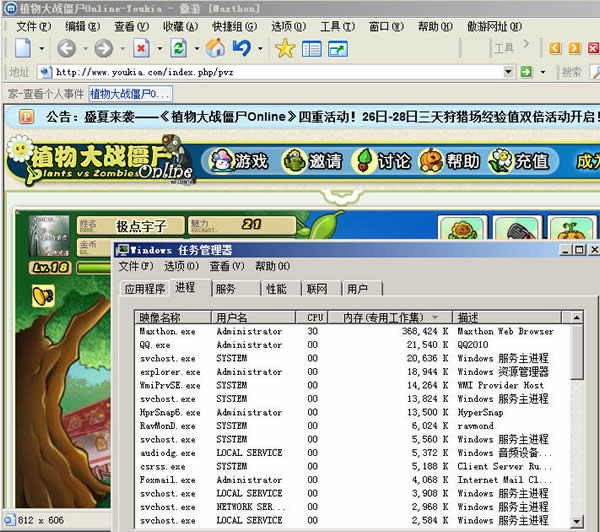The width and height of the screenshot is (600, 532).
Task: Click the yellow speaker sound icon in game
Action: click(43, 295)
